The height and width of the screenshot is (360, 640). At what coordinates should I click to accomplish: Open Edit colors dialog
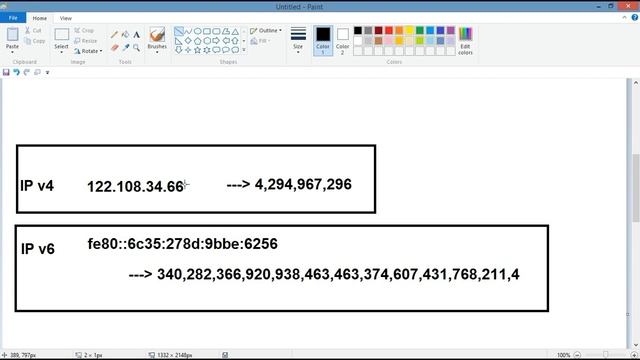465,41
